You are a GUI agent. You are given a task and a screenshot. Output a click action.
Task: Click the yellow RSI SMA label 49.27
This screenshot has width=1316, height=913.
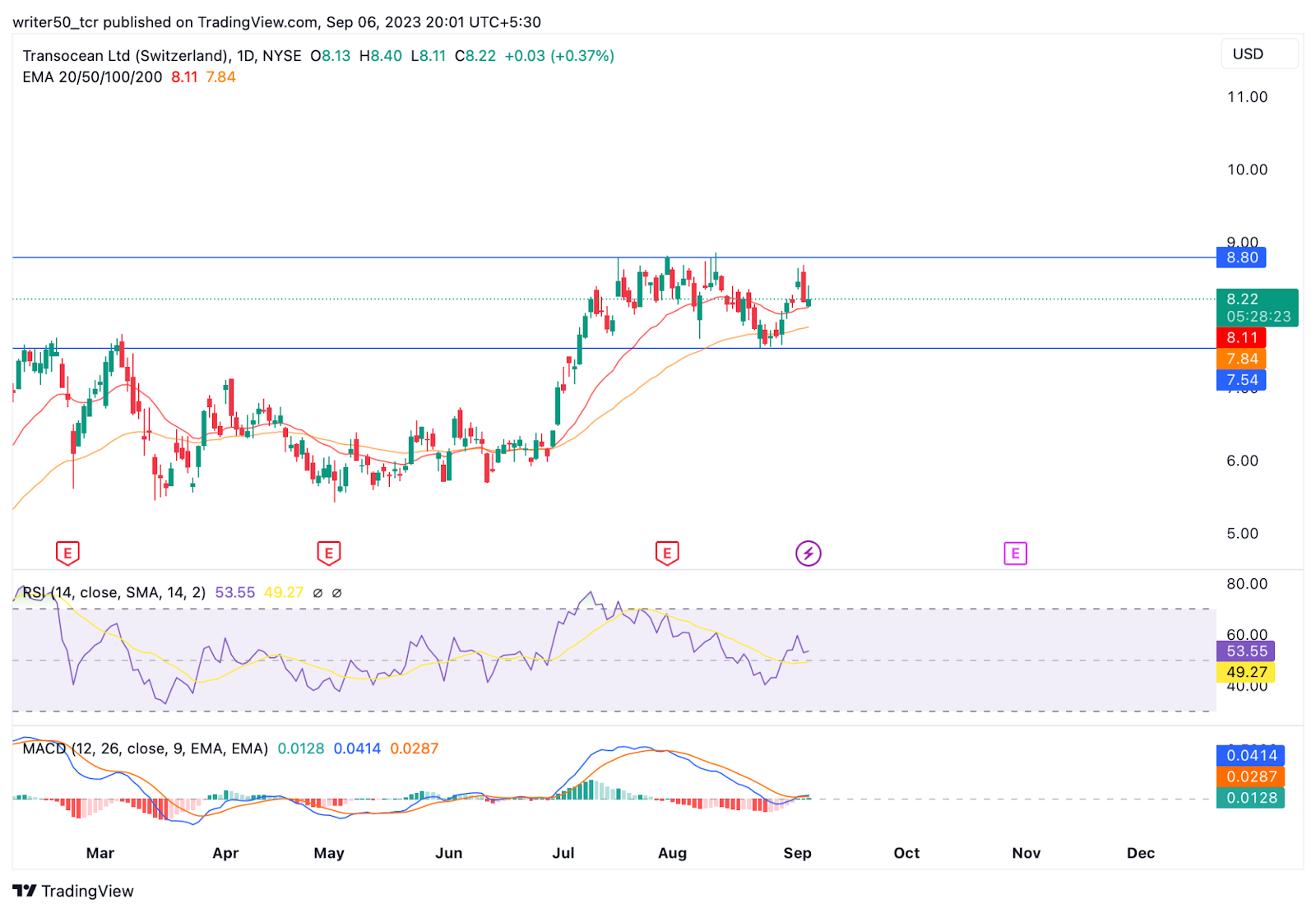point(1245,672)
